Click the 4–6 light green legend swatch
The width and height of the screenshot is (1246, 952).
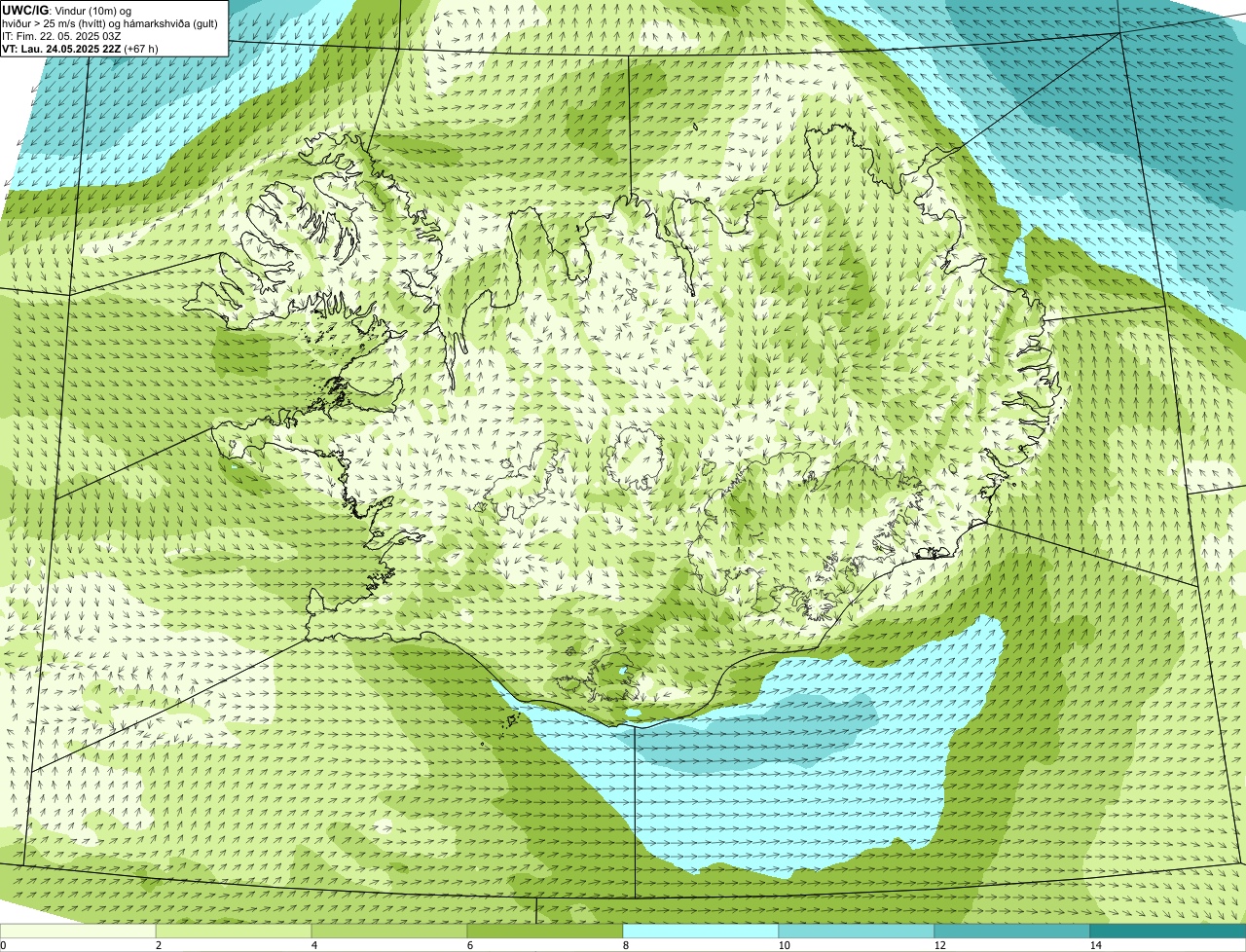pos(389,931)
